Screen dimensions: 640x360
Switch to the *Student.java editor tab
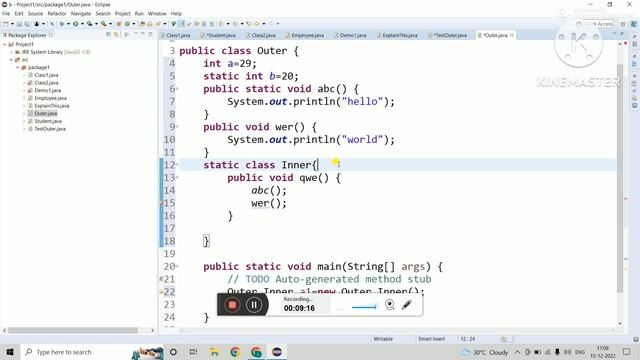[x=218, y=35]
